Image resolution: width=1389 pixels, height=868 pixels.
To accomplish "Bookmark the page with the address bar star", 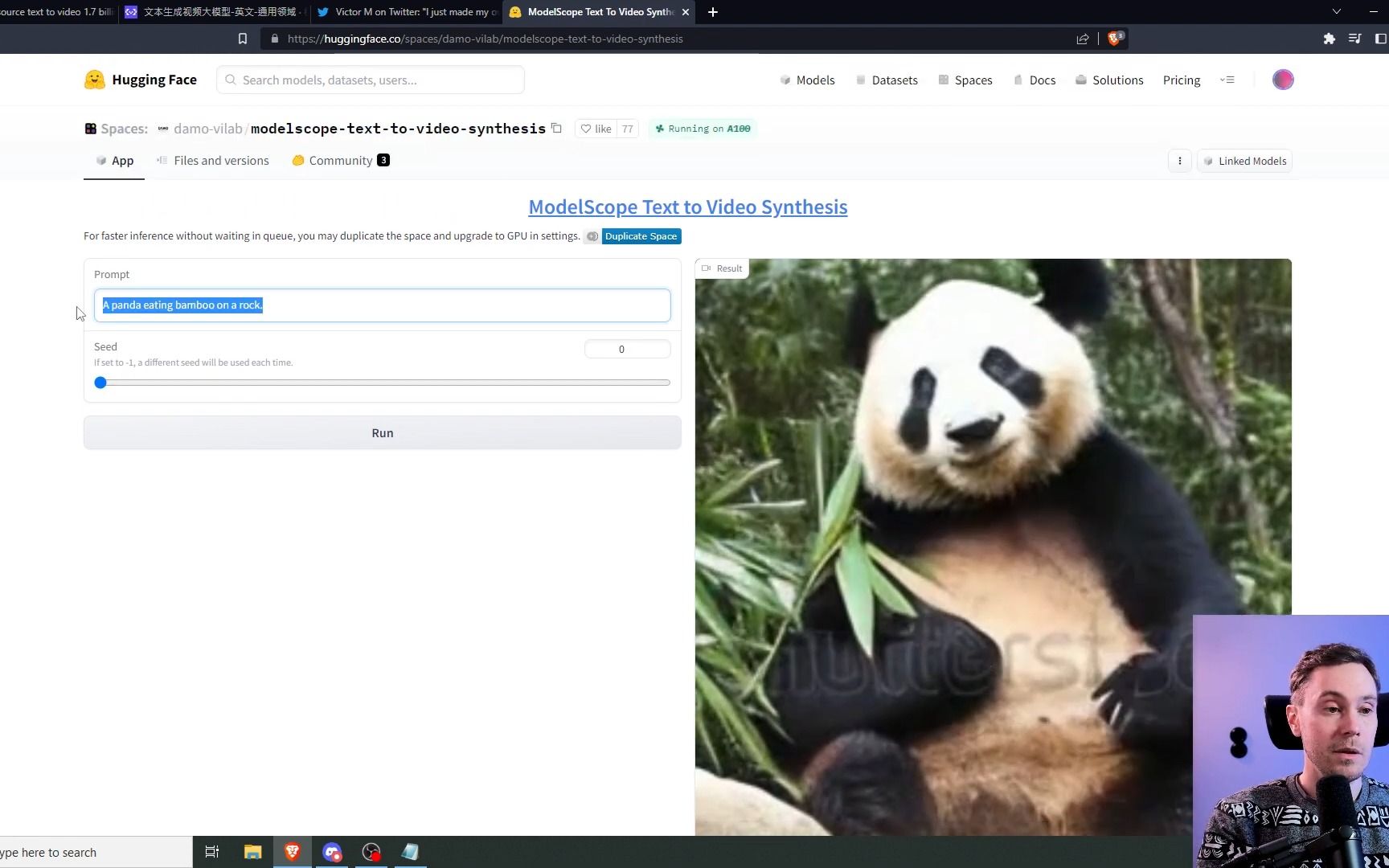I will (243, 38).
